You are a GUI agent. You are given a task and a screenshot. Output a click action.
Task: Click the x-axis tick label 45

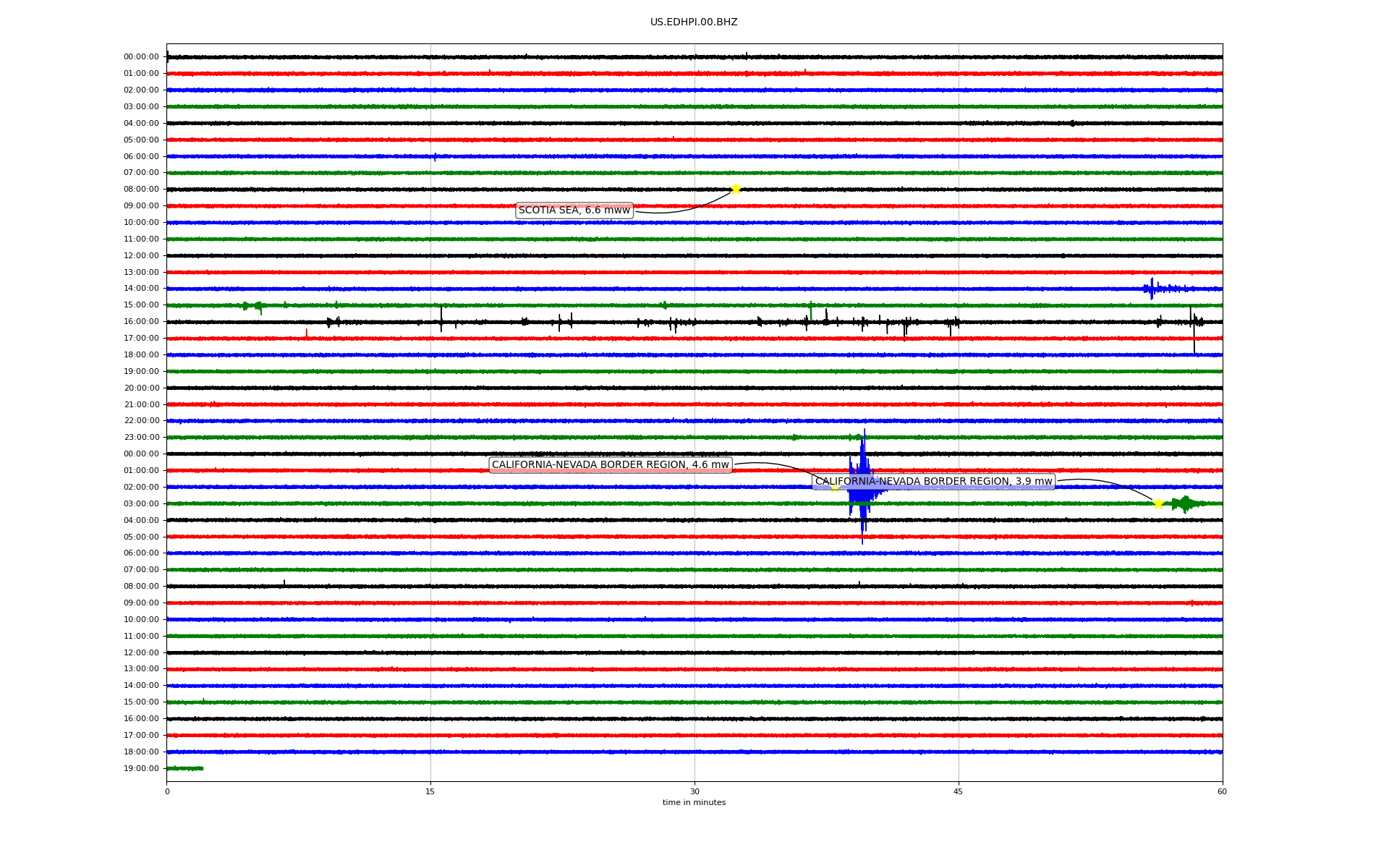[x=959, y=791]
